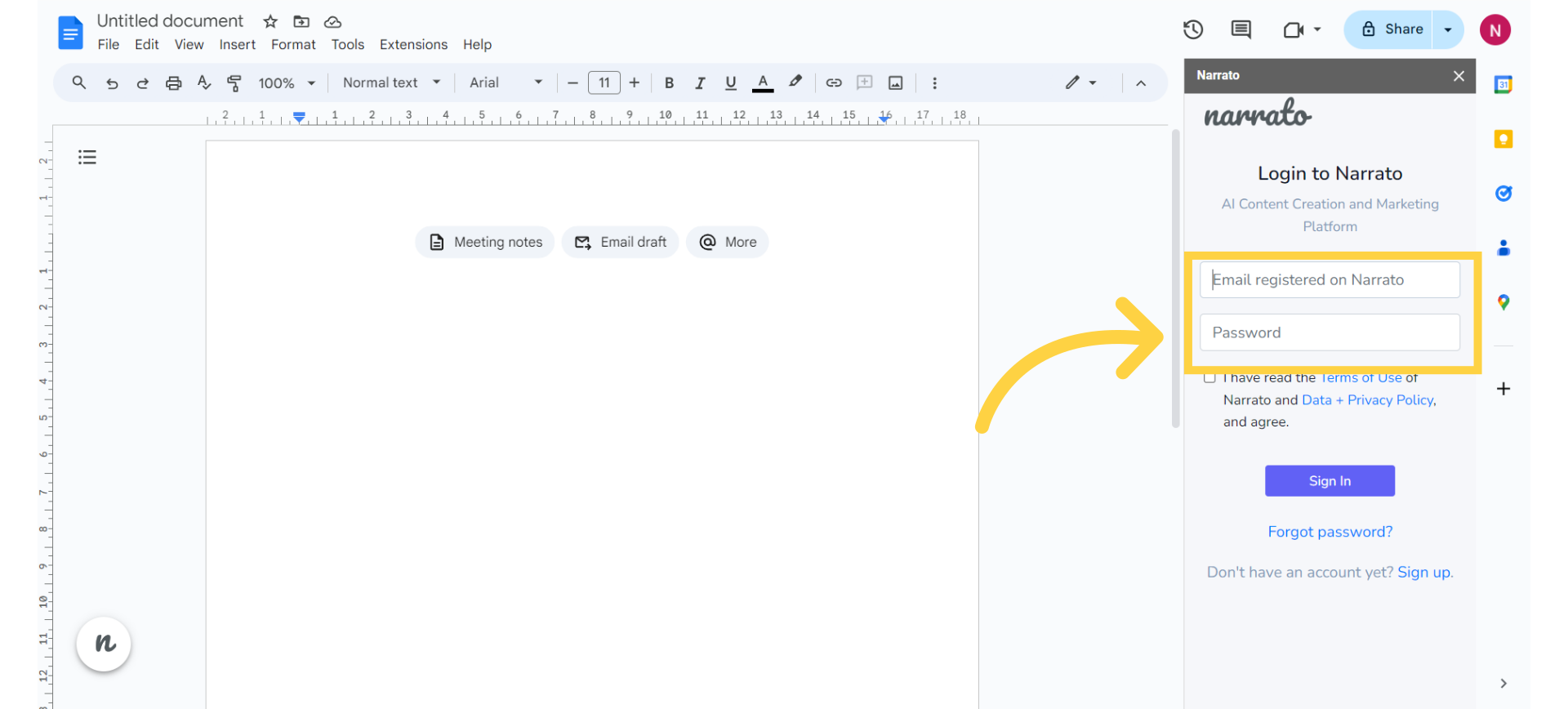Click the Redo arrow
The width and height of the screenshot is (1568, 709).
click(142, 83)
